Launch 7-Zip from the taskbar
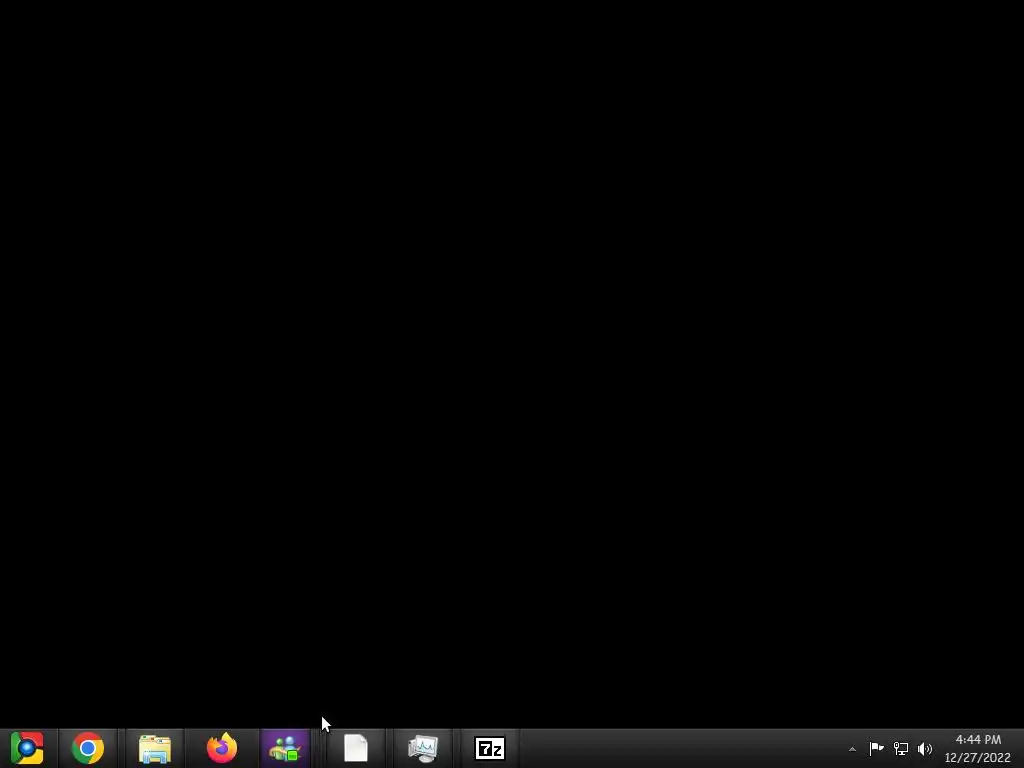The height and width of the screenshot is (768, 1024). pos(490,748)
